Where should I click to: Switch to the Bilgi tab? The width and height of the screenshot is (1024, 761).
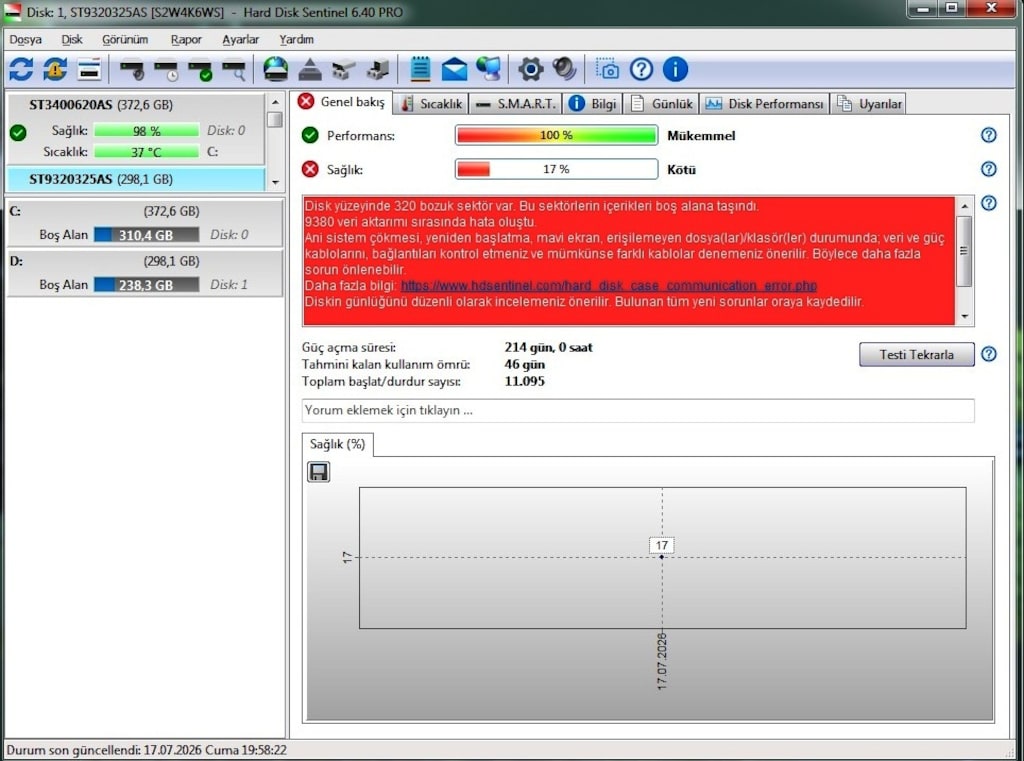(x=593, y=104)
